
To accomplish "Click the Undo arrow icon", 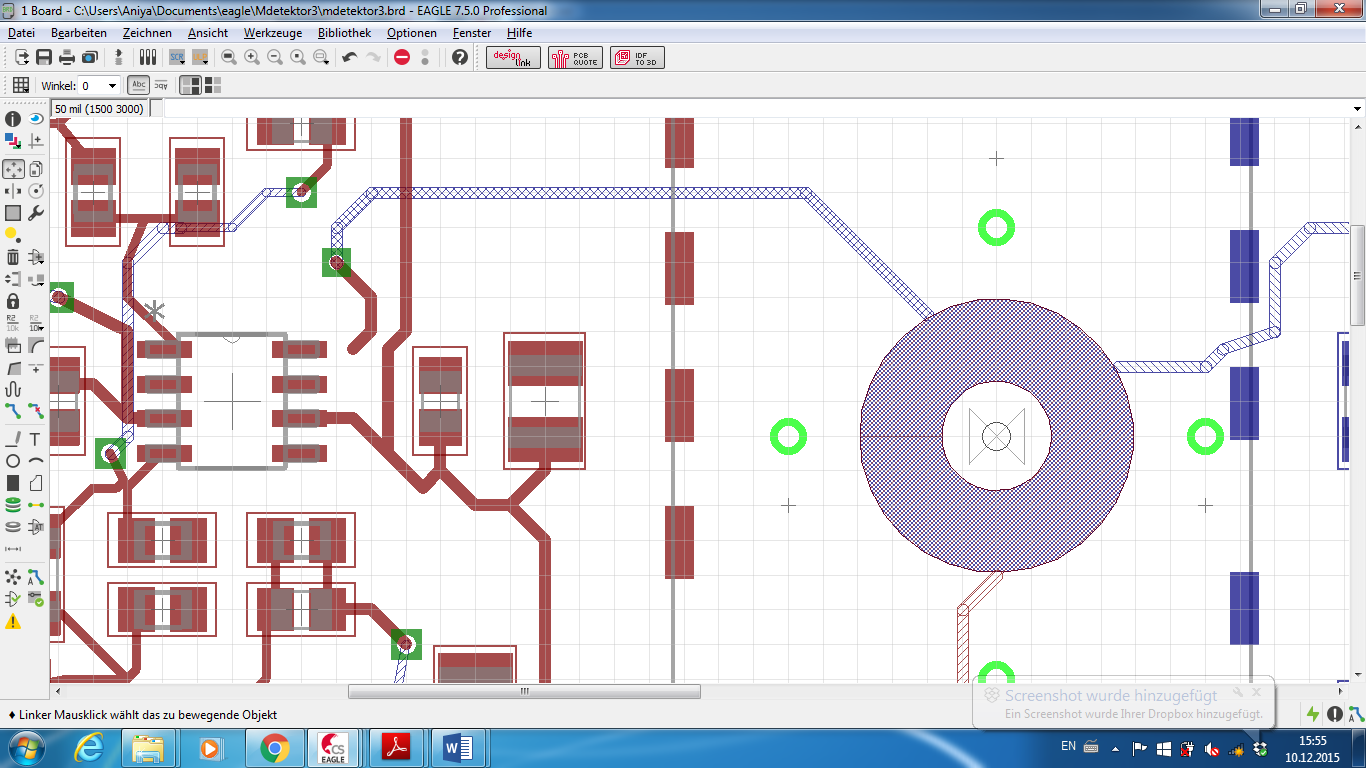I will pyautogui.click(x=349, y=57).
